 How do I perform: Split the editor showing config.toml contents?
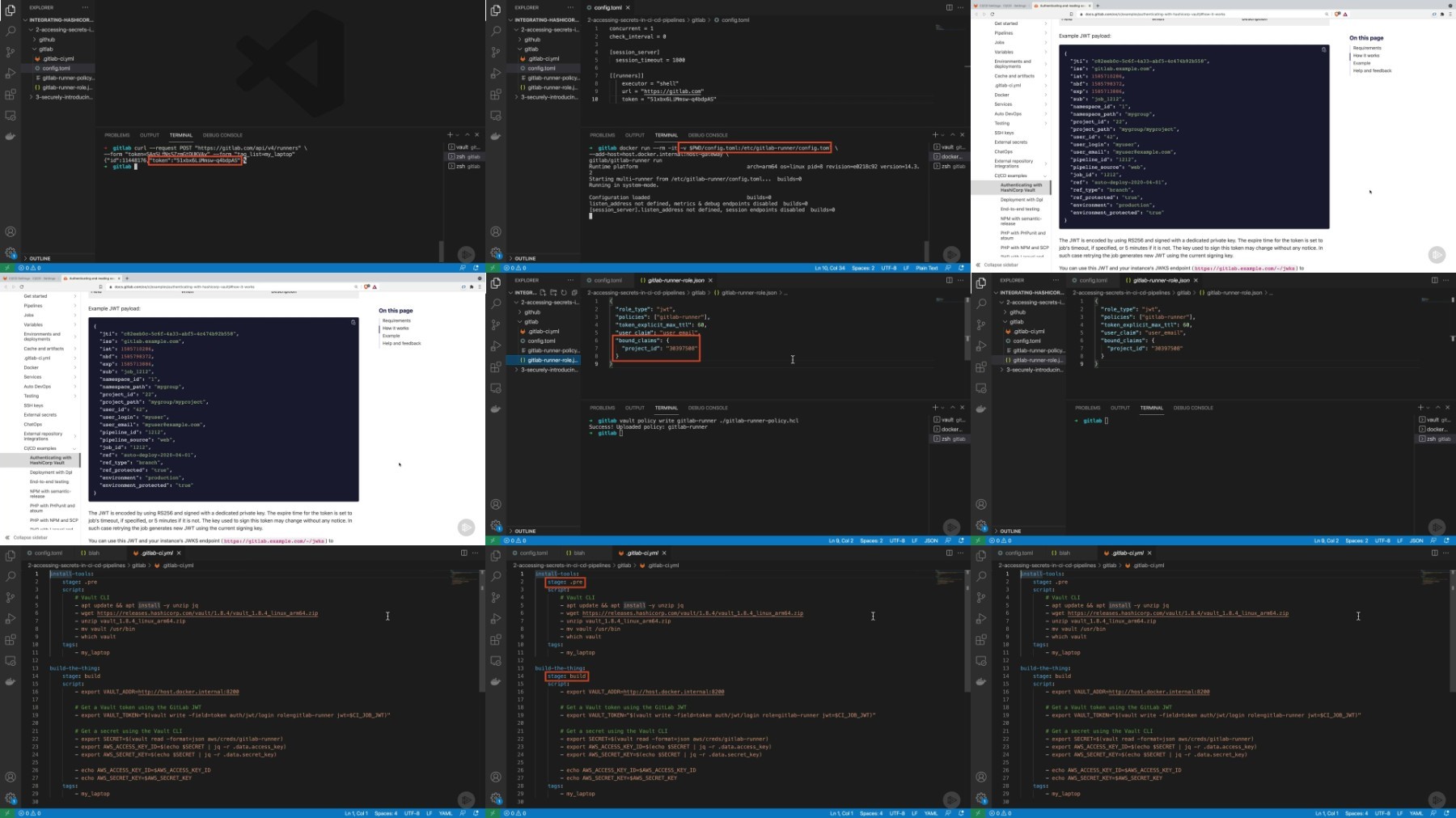point(949,7)
